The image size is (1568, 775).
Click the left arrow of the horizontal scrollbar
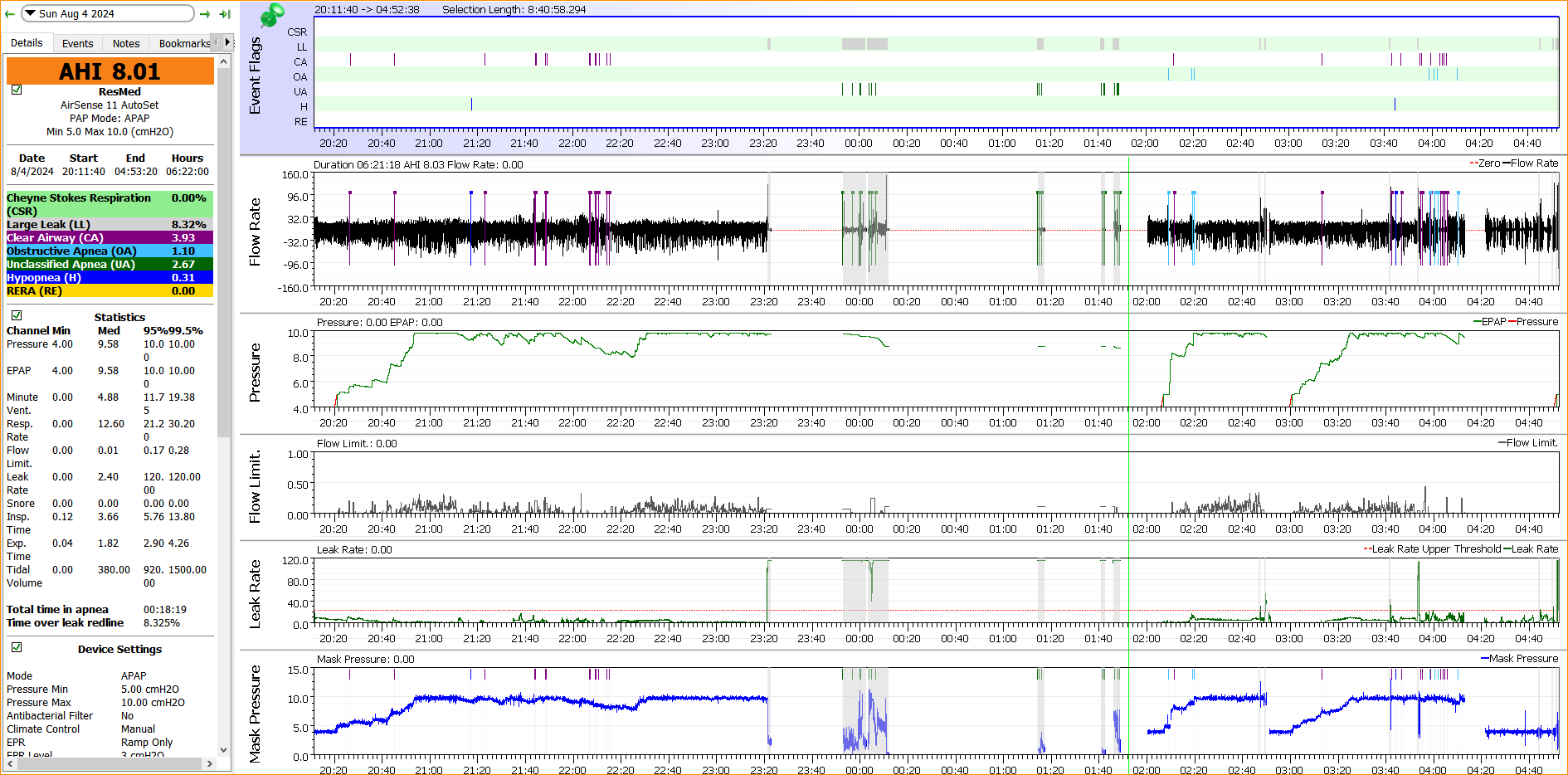[11, 763]
